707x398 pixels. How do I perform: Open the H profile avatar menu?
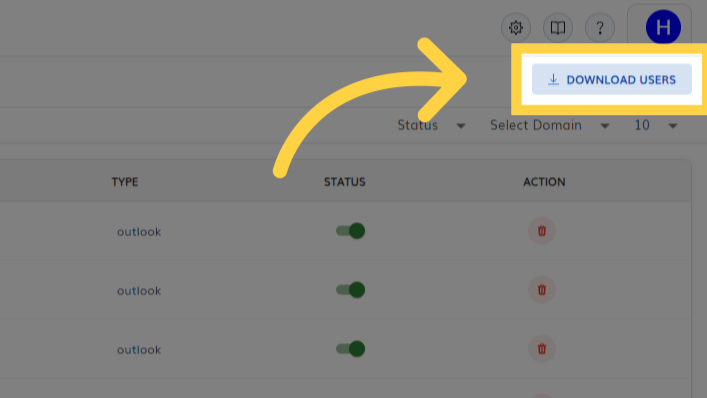pyautogui.click(x=663, y=27)
